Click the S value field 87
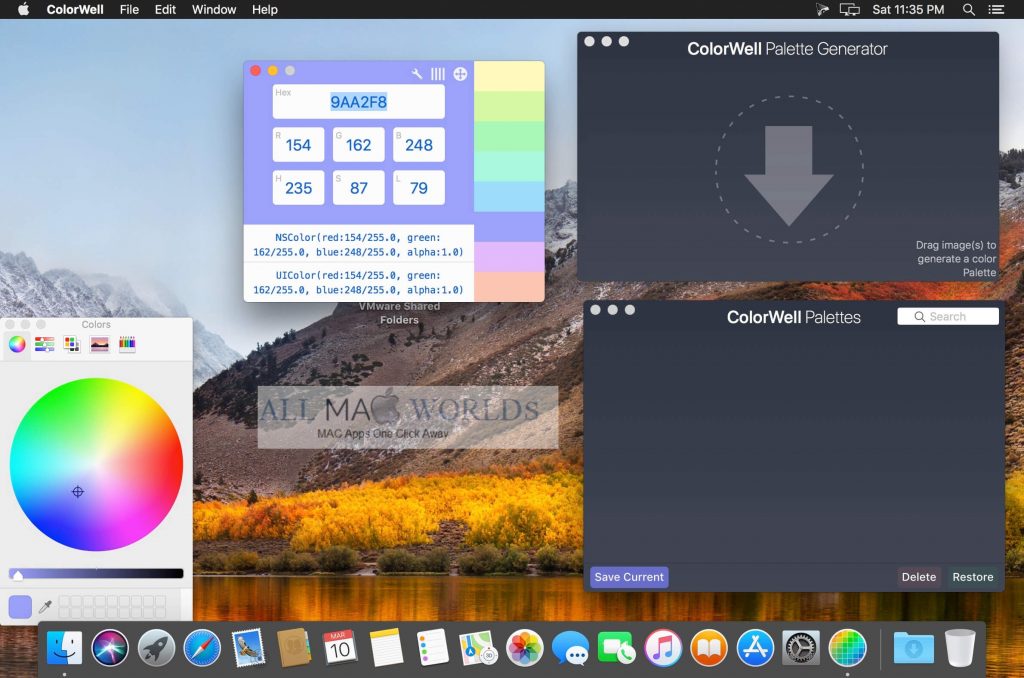The height and width of the screenshot is (678, 1024). coord(359,188)
